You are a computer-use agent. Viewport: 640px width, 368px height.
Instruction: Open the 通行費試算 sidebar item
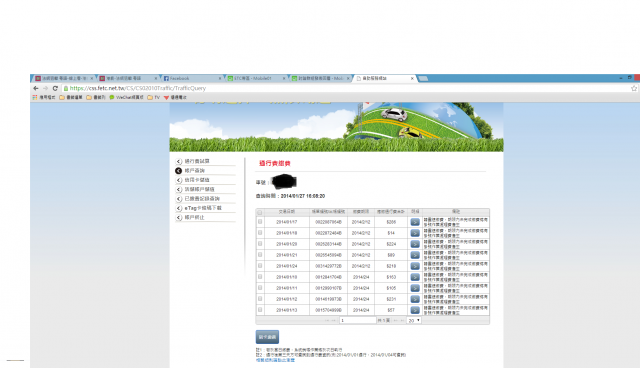tap(197, 161)
